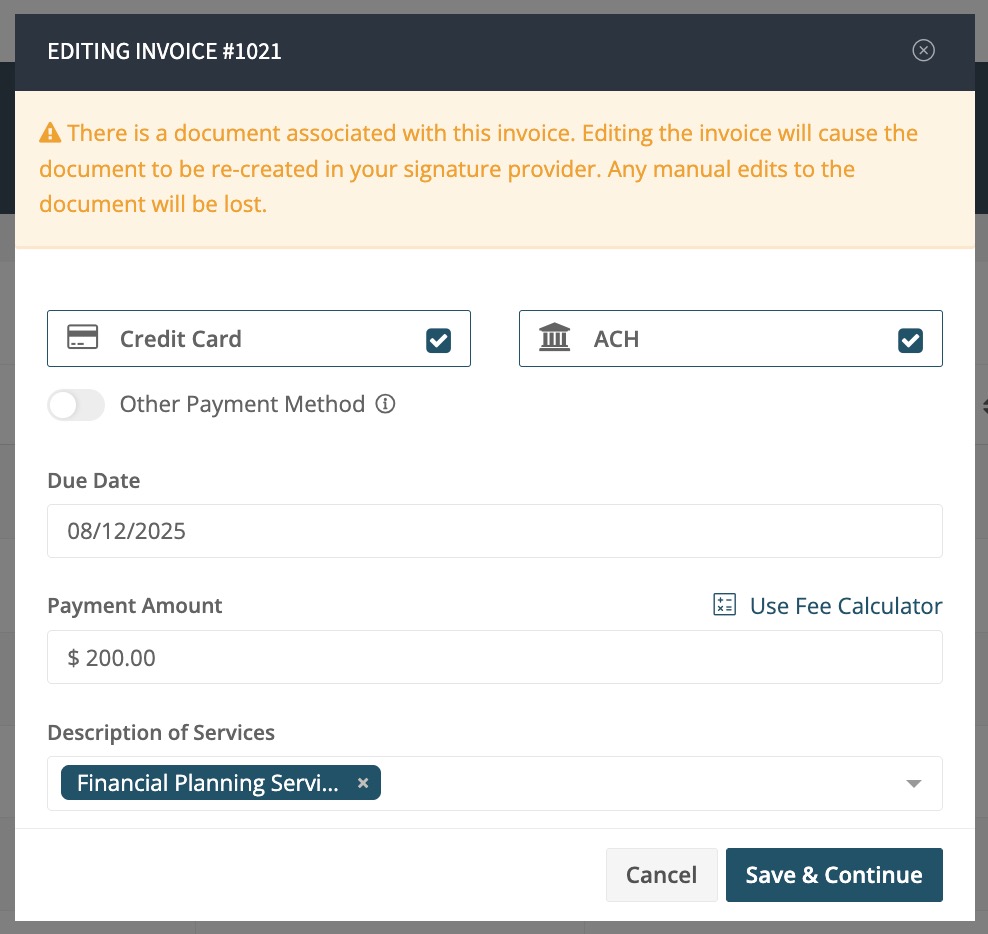This screenshot has height=934, width=988.
Task: Click the credit card icon
Action: point(83,337)
